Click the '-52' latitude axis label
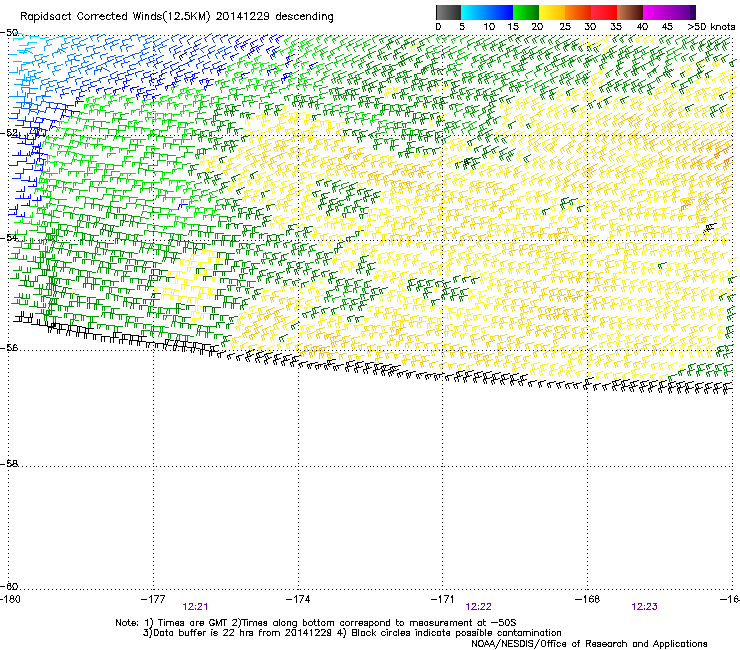The image size is (740, 650). click(10, 133)
